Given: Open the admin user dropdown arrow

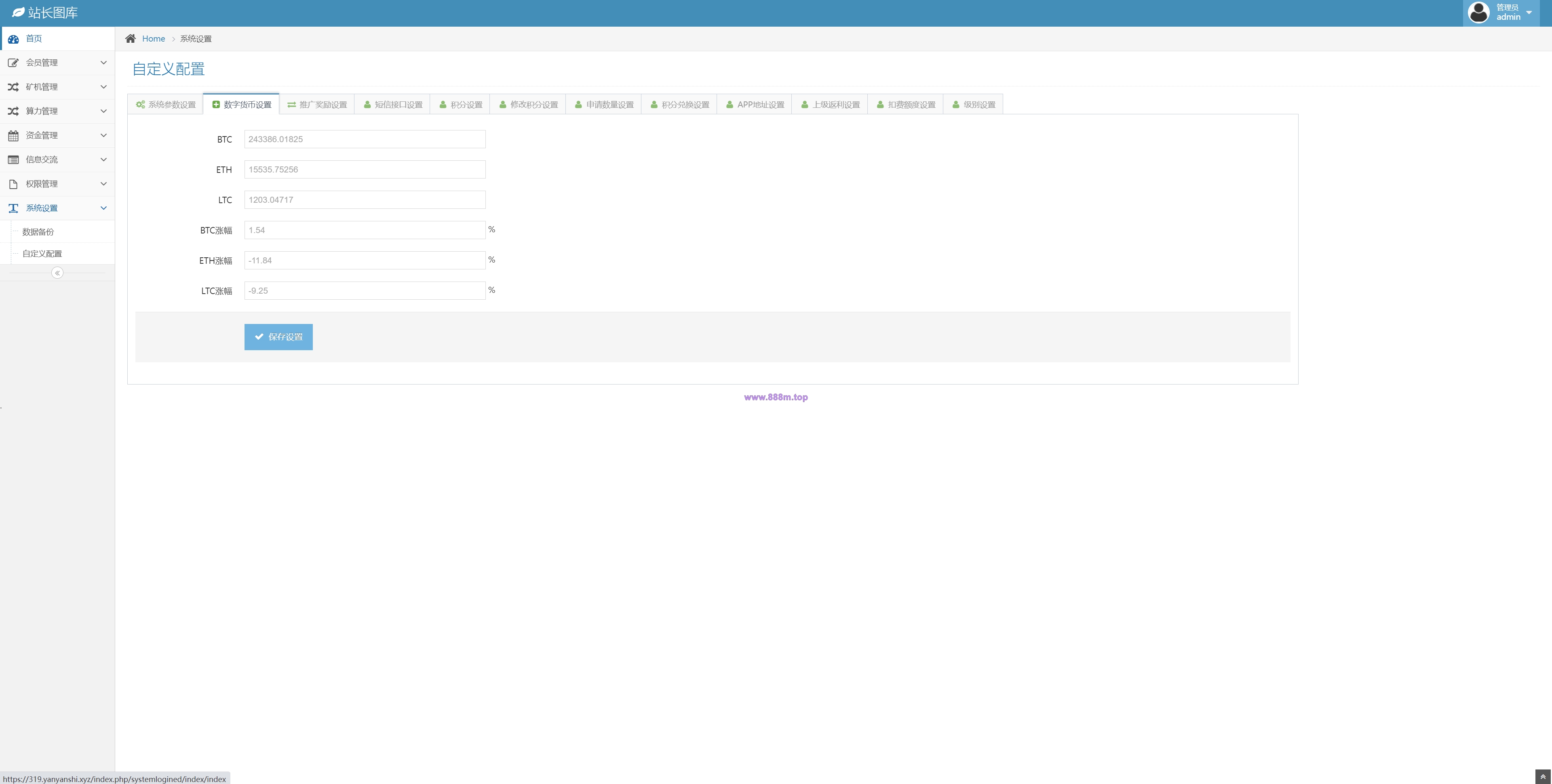Looking at the screenshot, I should click(1529, 13).
